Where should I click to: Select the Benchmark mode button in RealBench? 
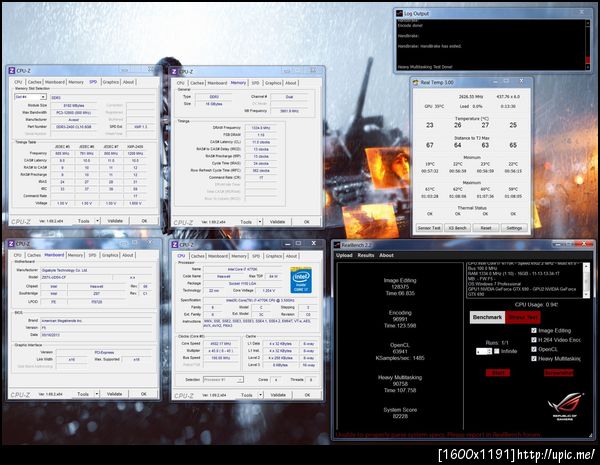point(487,317)
